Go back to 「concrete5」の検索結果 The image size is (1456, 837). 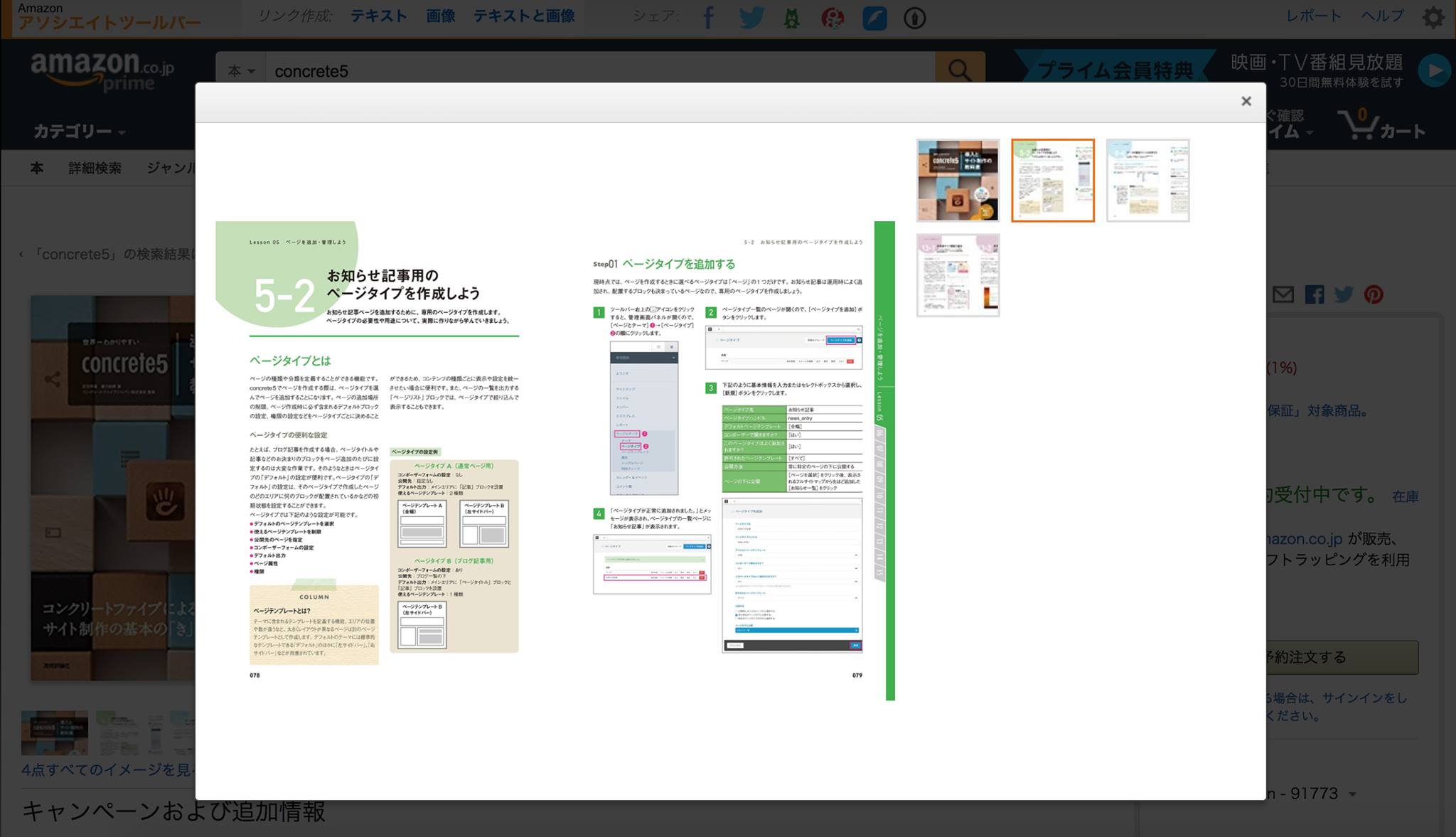(107, 255)
